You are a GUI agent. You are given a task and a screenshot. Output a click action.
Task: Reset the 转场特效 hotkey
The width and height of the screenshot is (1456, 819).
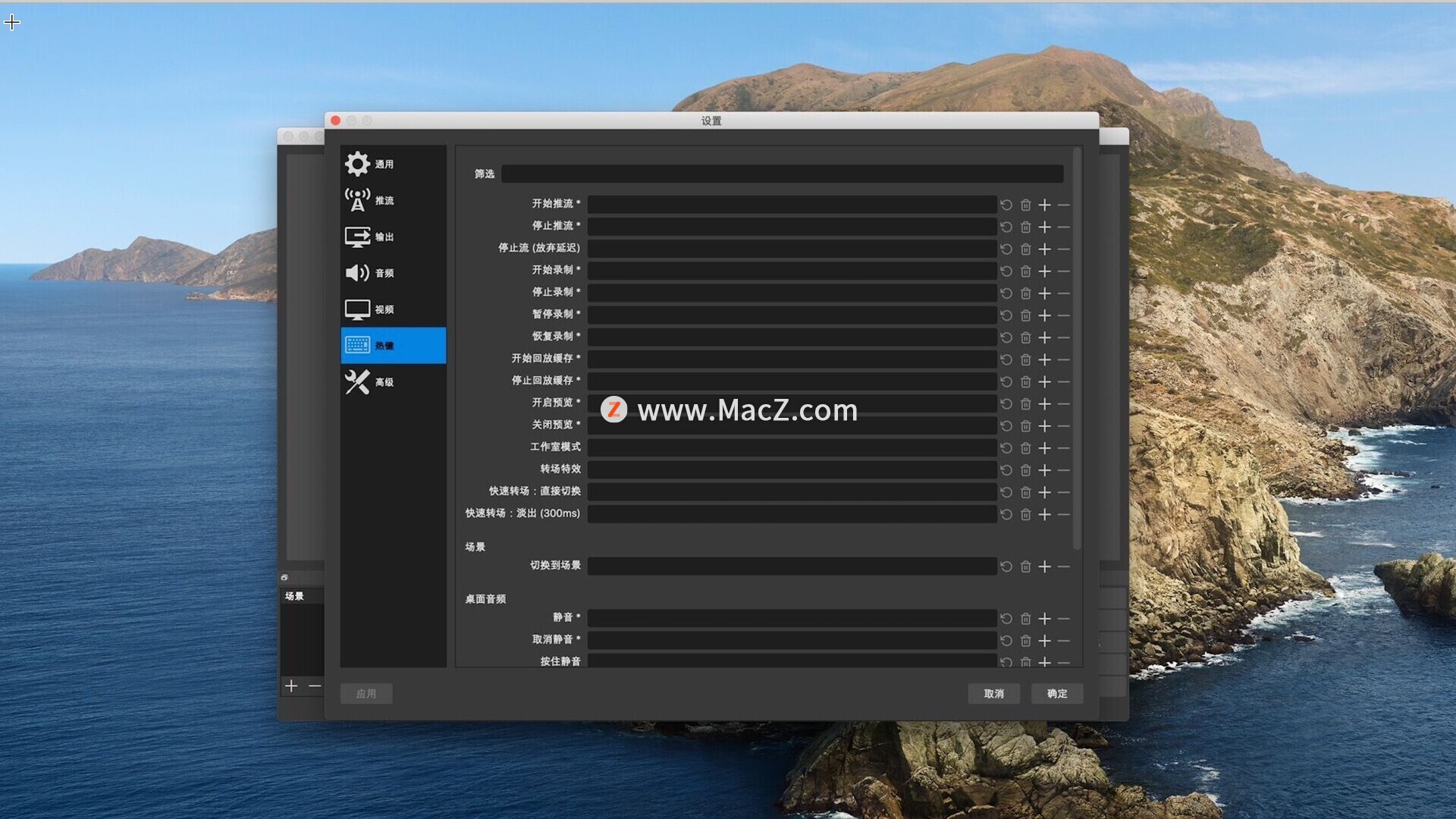pyautogui.click(x=1006, y=470)
